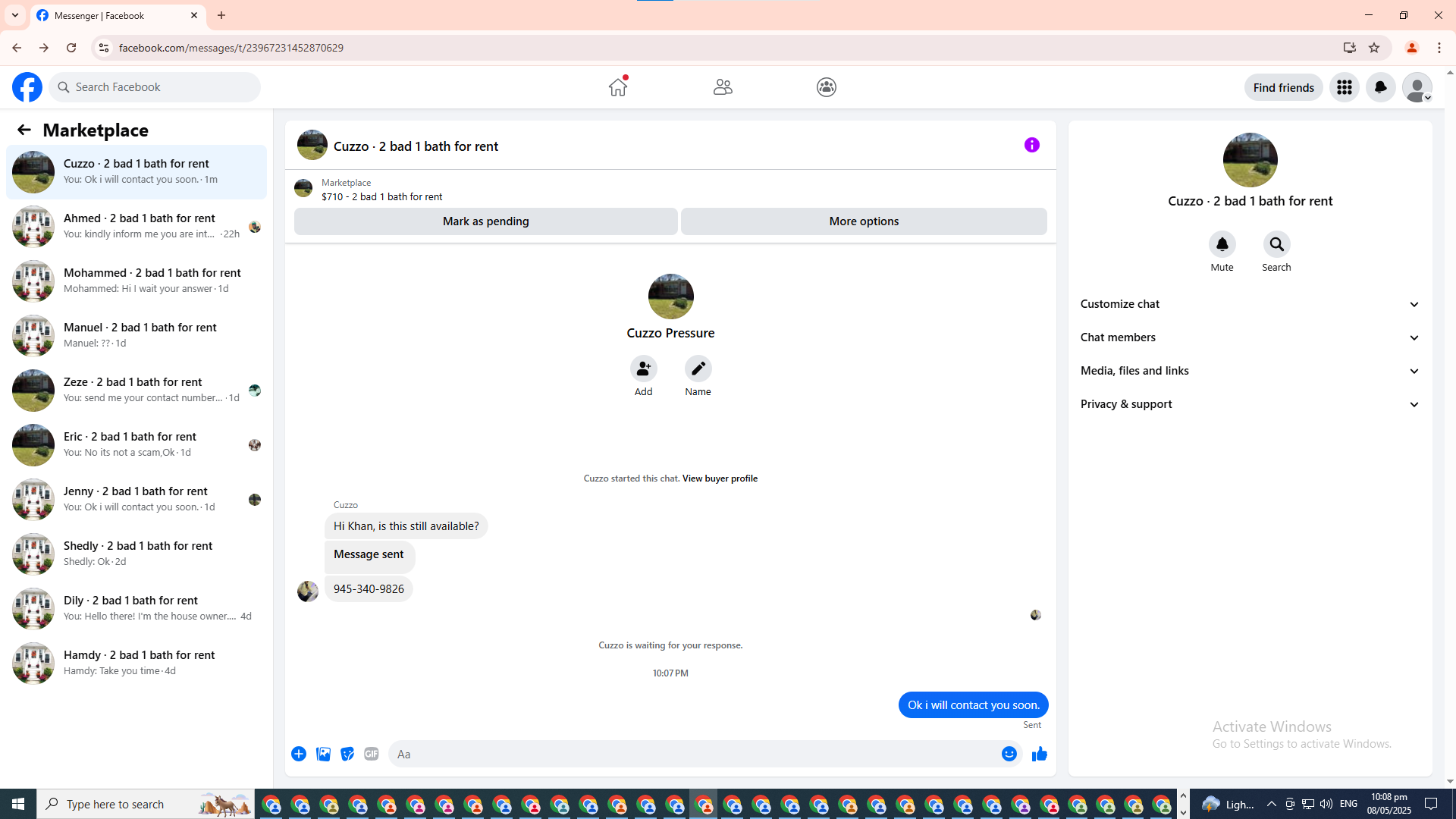Choose a GIF

(372, 754)
